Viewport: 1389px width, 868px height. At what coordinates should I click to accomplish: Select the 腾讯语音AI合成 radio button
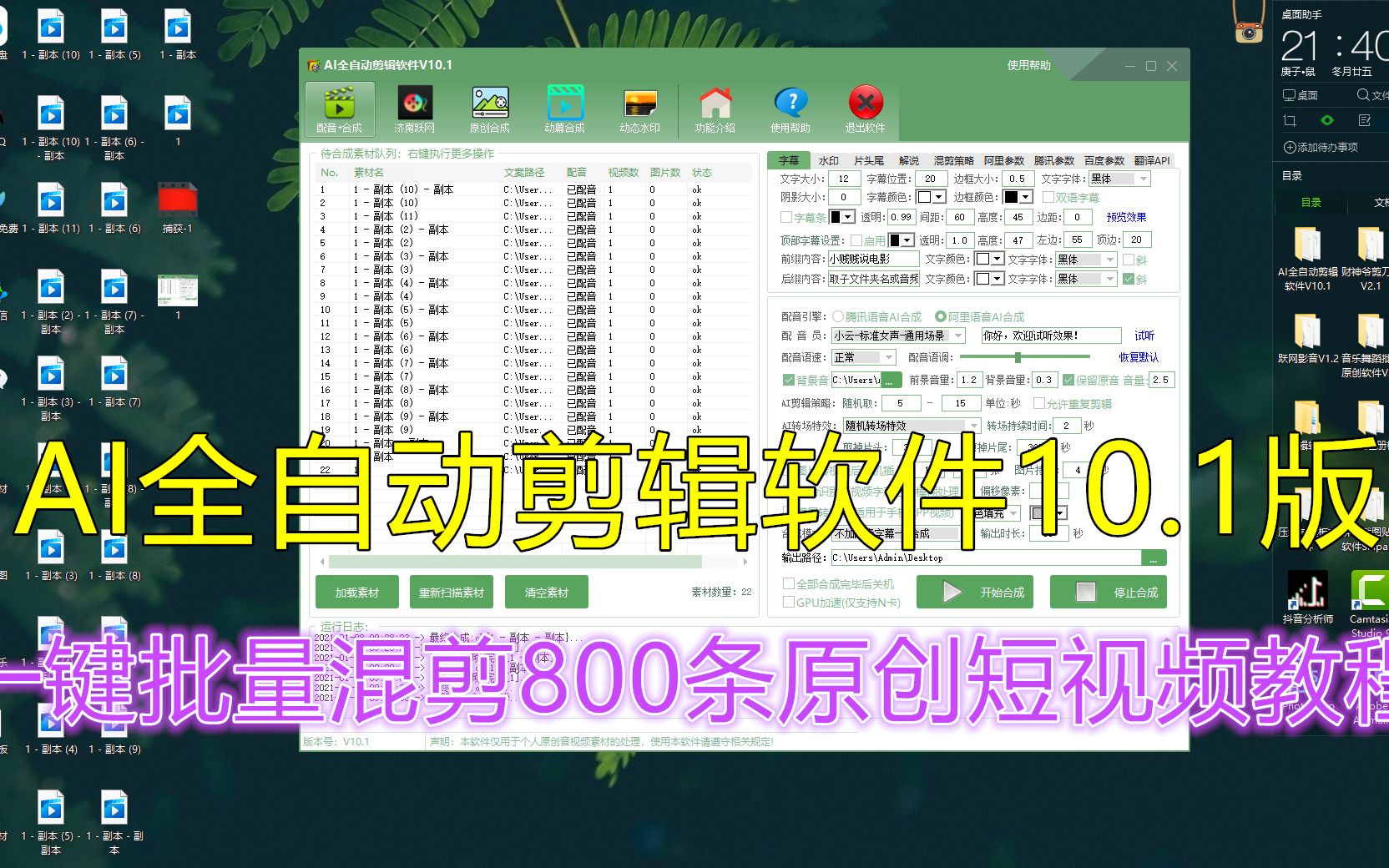coord(838,316)
